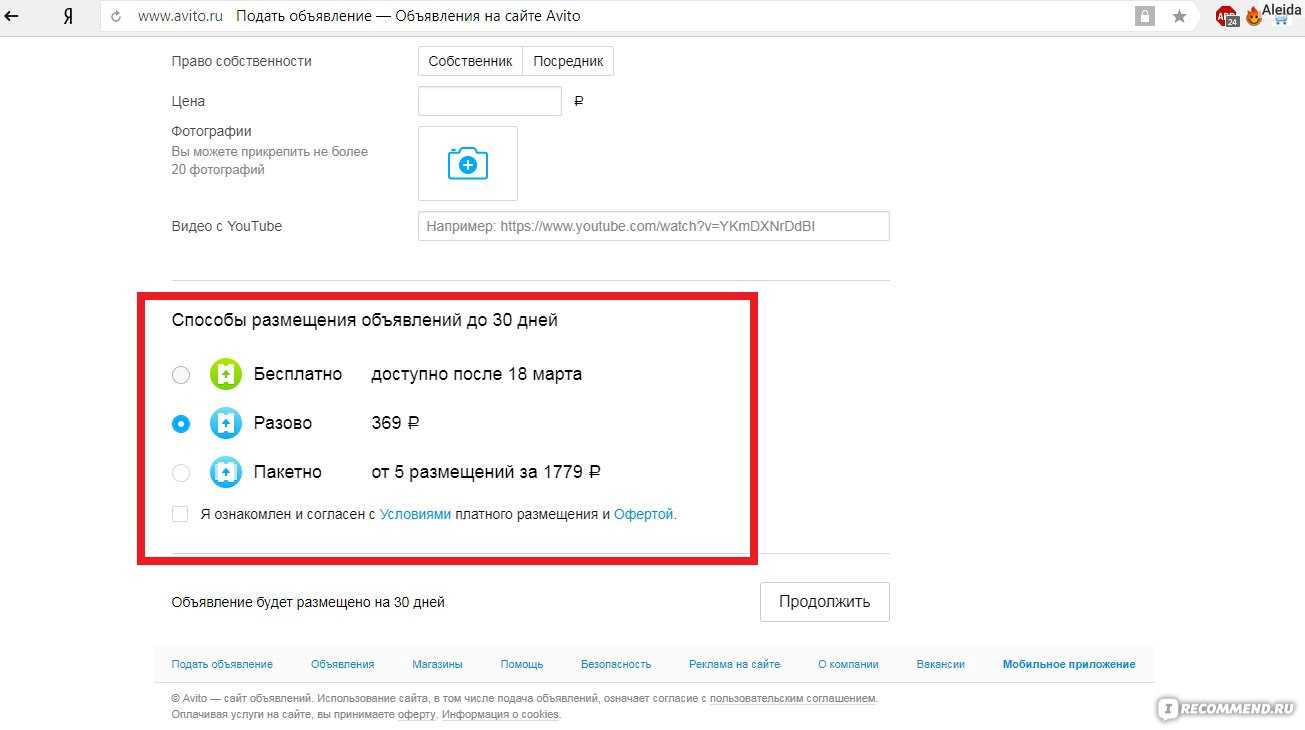Open the Yandex 'Я' home button
The height and width of the screenshot is (730, 1305).
68,16
